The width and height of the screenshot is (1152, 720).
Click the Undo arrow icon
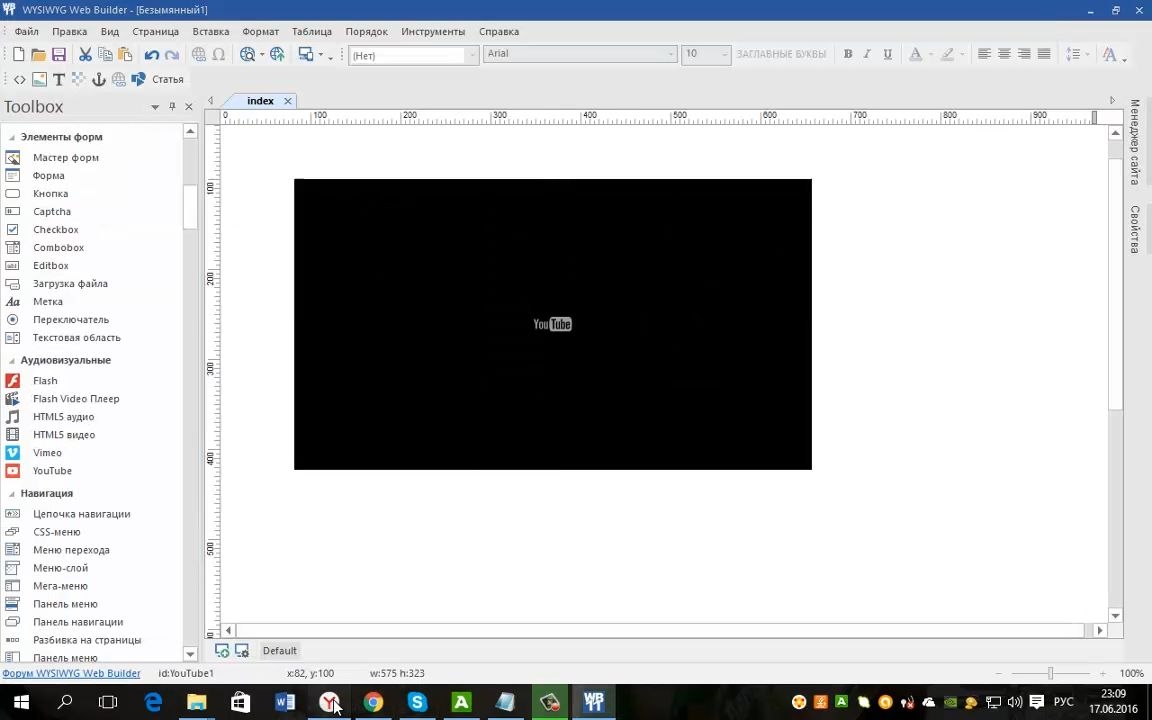click(x=151, y=54)
